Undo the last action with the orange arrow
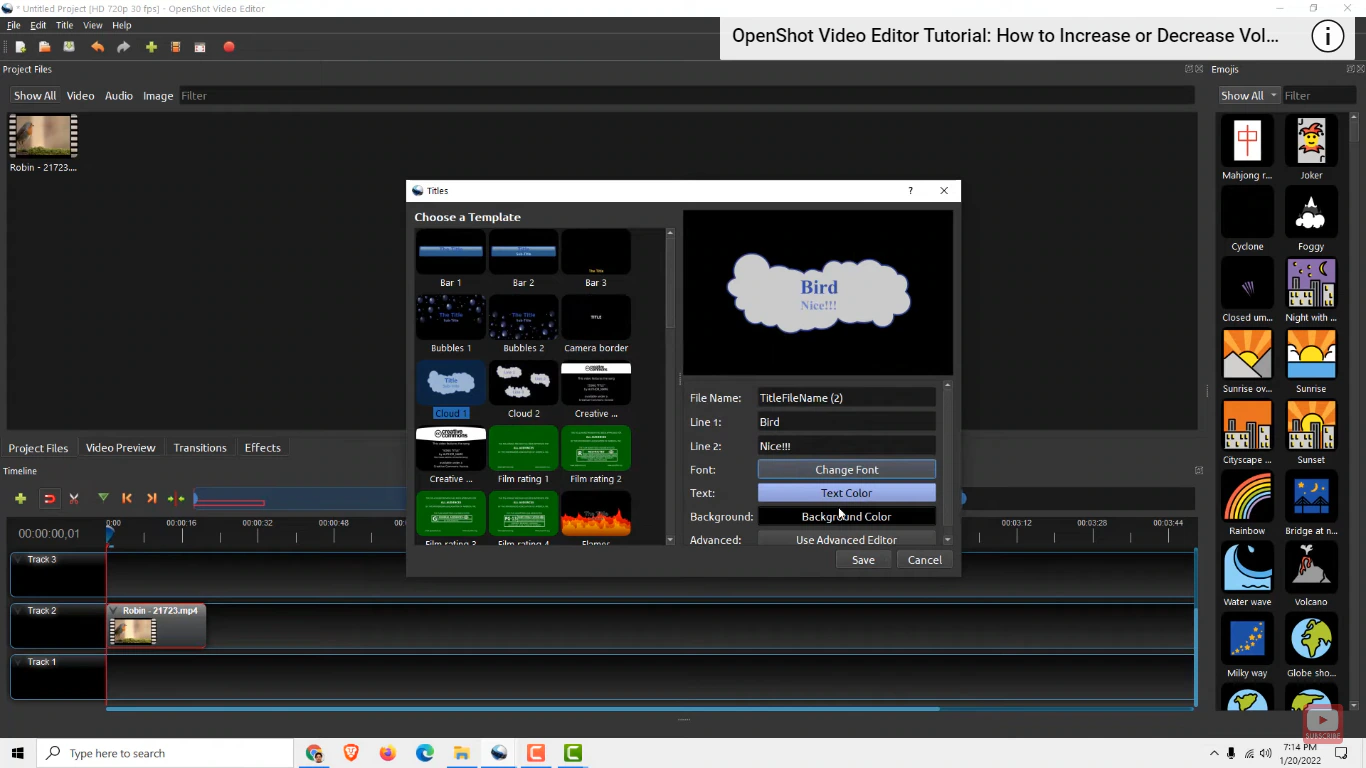Screen dimensions: 1366x768 point(97,47)
